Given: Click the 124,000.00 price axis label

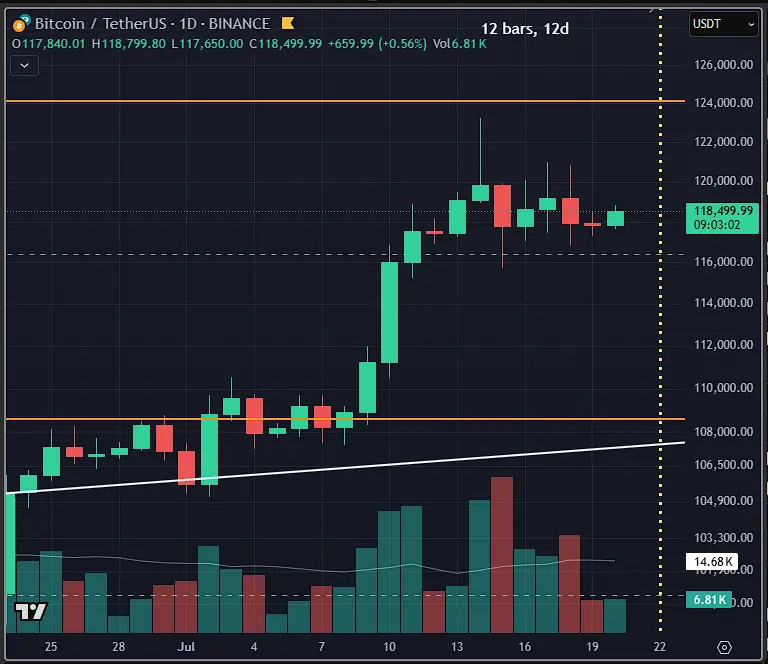Looking at the screenshot, I should click(723, 102).
